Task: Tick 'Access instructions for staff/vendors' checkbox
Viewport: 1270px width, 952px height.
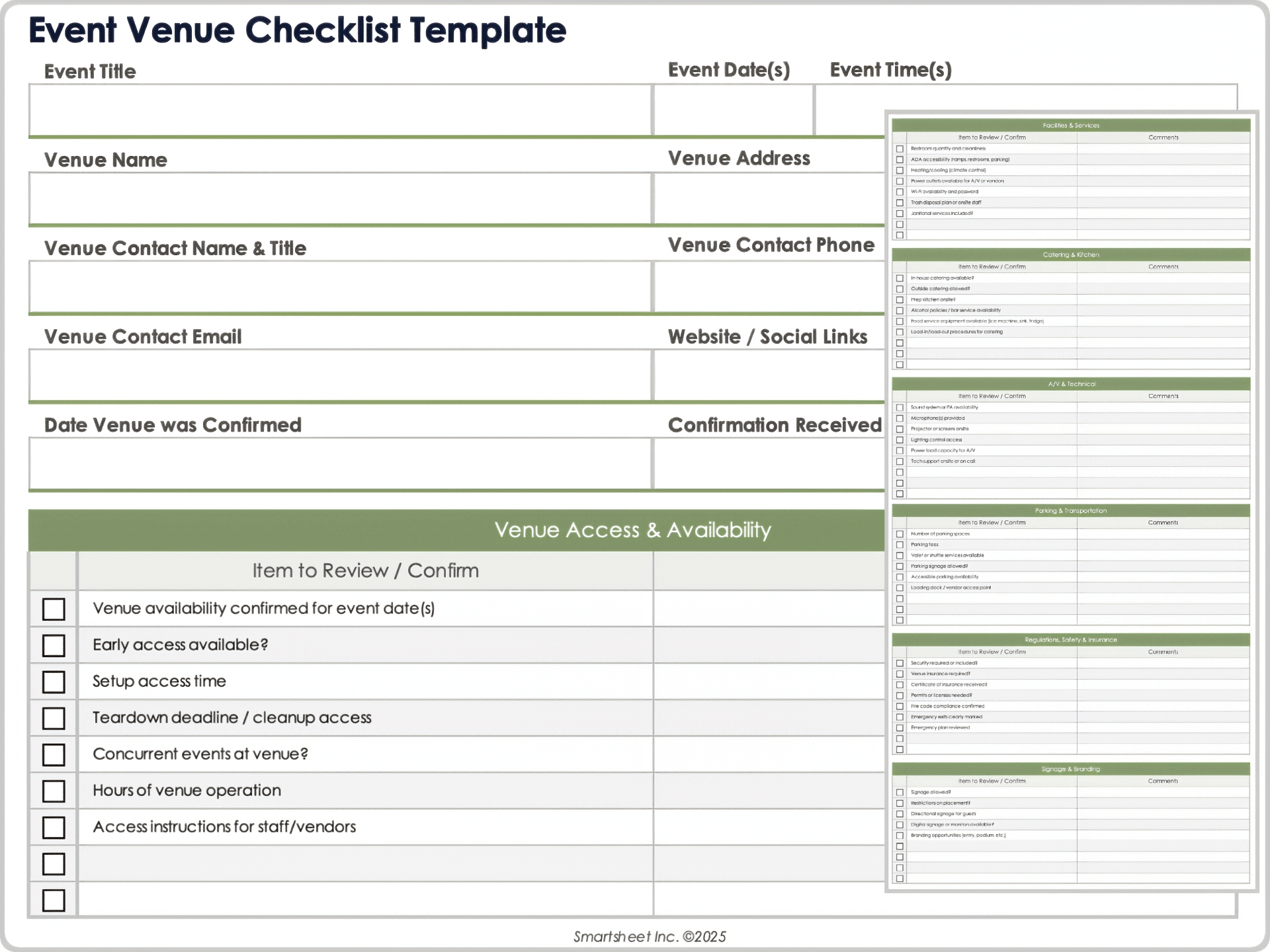Action: 54,827
